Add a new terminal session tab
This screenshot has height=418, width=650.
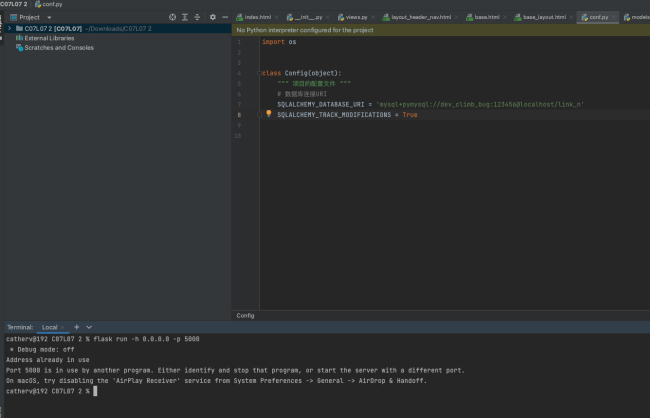tap(77, 327)
